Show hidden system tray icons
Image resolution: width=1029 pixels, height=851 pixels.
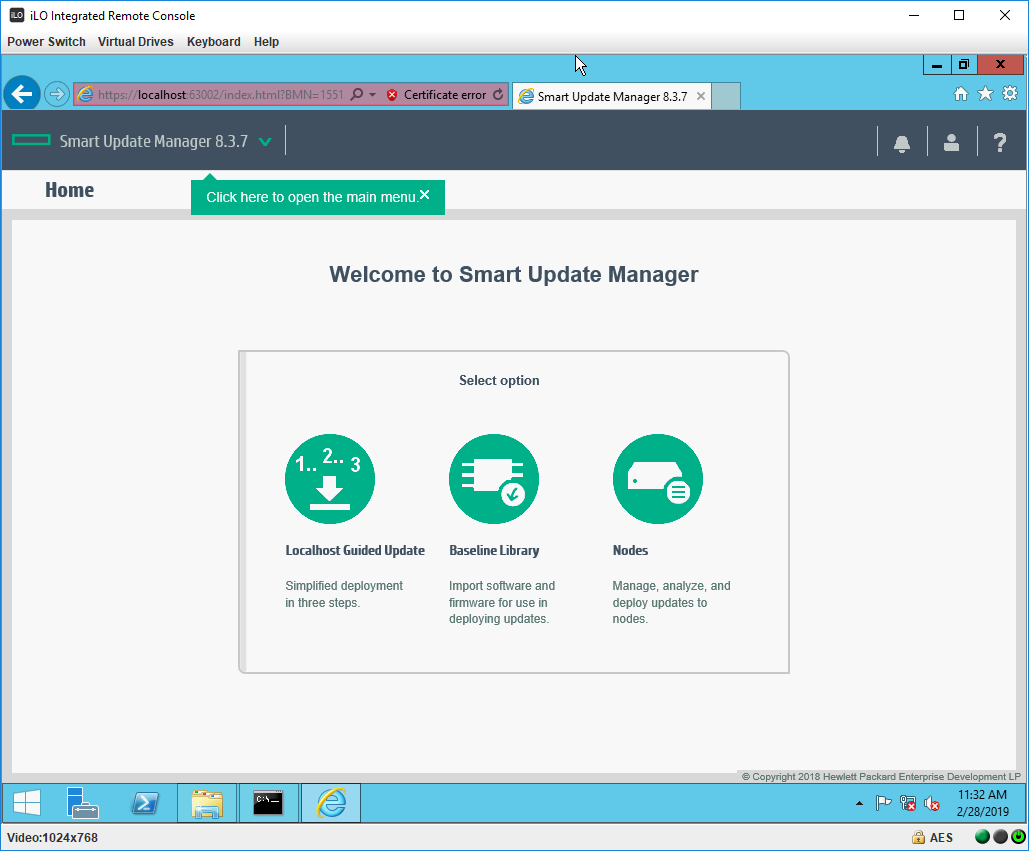(859, 803)
